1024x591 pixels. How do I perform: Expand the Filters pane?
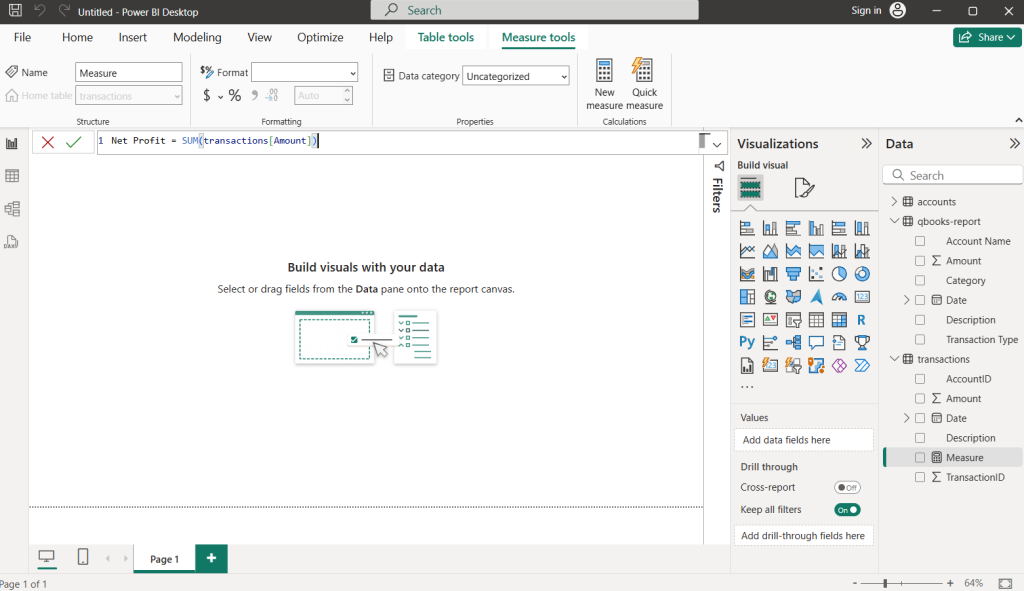[x=718, y=166]
